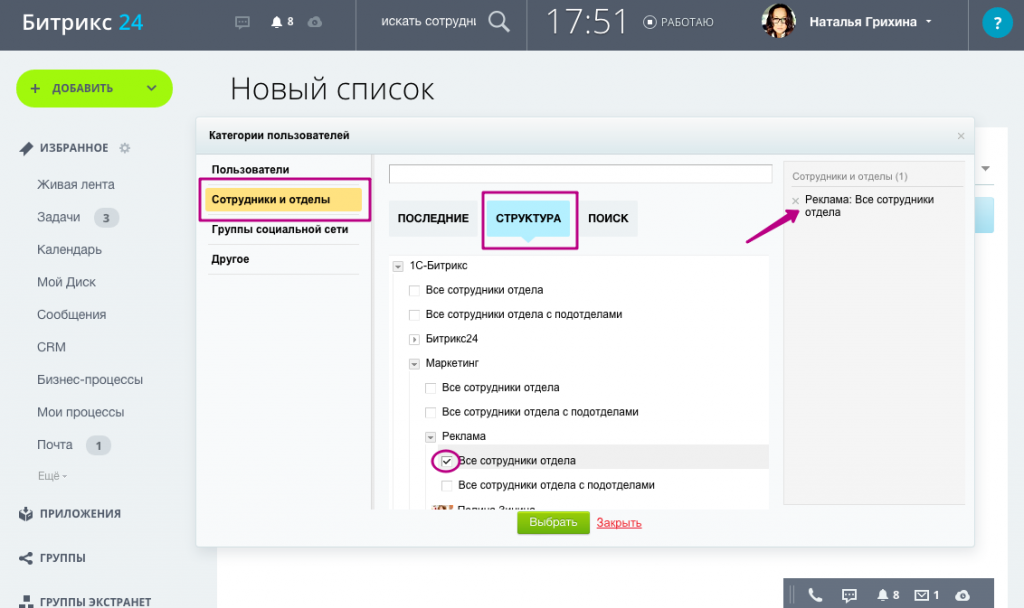This screenshot has width=1024, height=608.
Task: Expand the Ещё sidebar menu
Action: coord(52,476)
